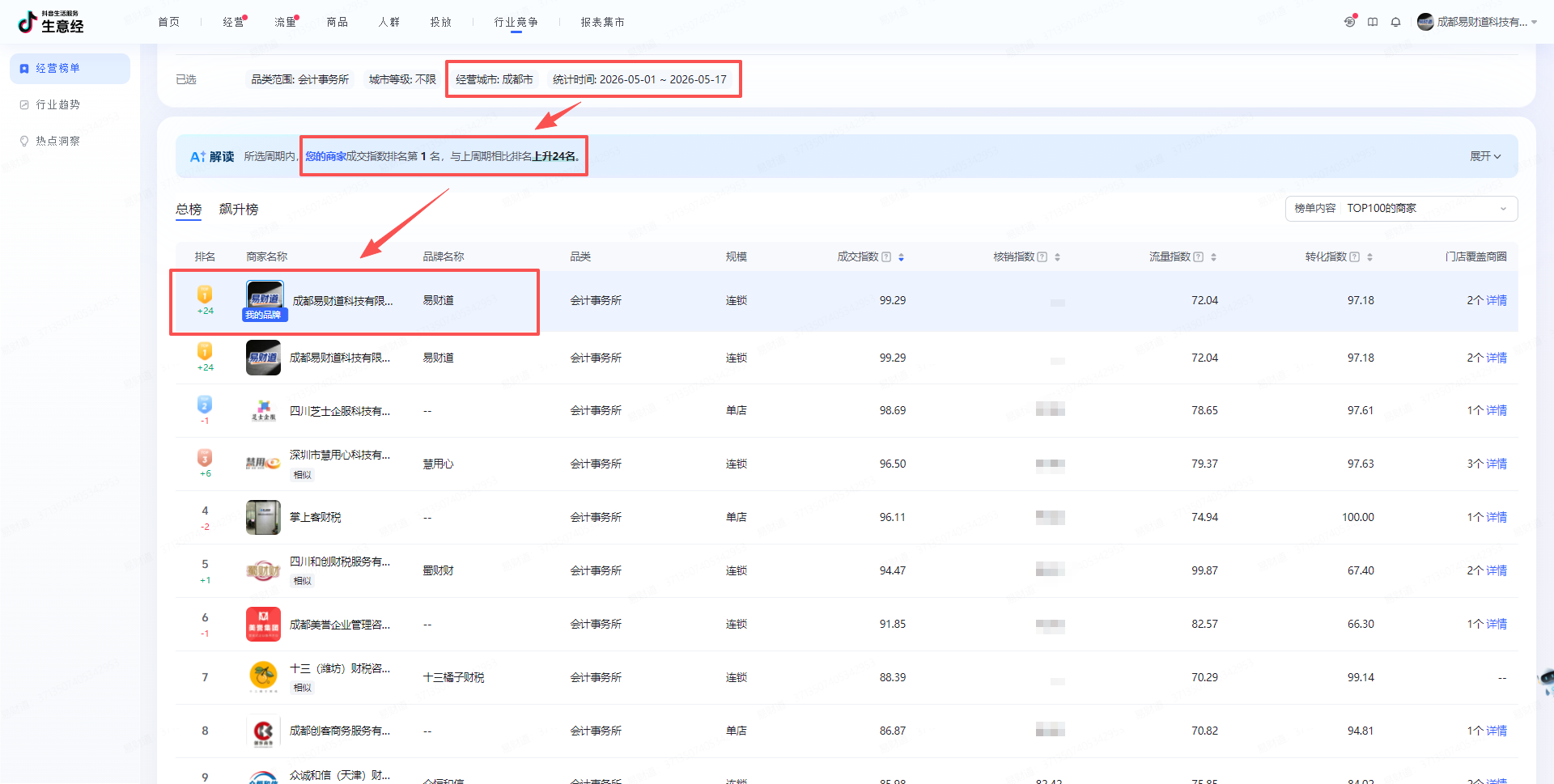Click the 四川和创财税 merchant logo
This screenshot has height=784, width=1554.
point(263,571)
